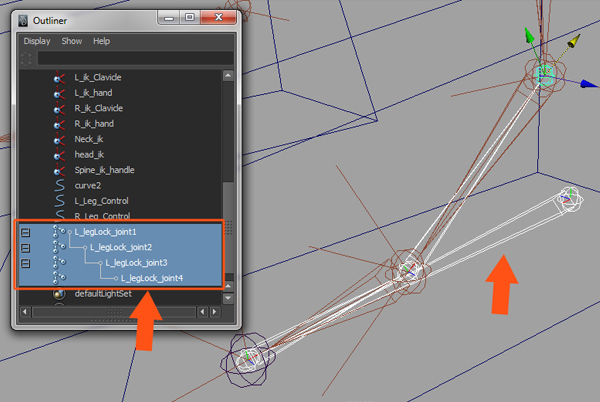The image size is (600, 402).
Task: Click the yellow axis manipulator arrow
Action: pyautogui.click(x=574, y=41)
